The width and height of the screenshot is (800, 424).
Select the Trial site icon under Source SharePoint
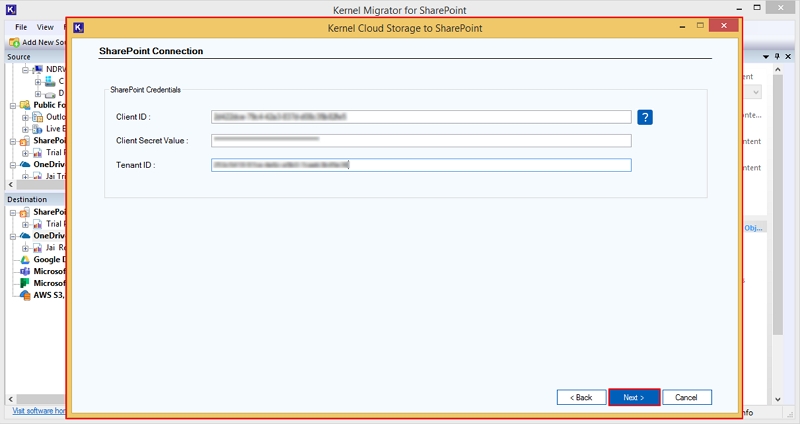coord(38,153)
